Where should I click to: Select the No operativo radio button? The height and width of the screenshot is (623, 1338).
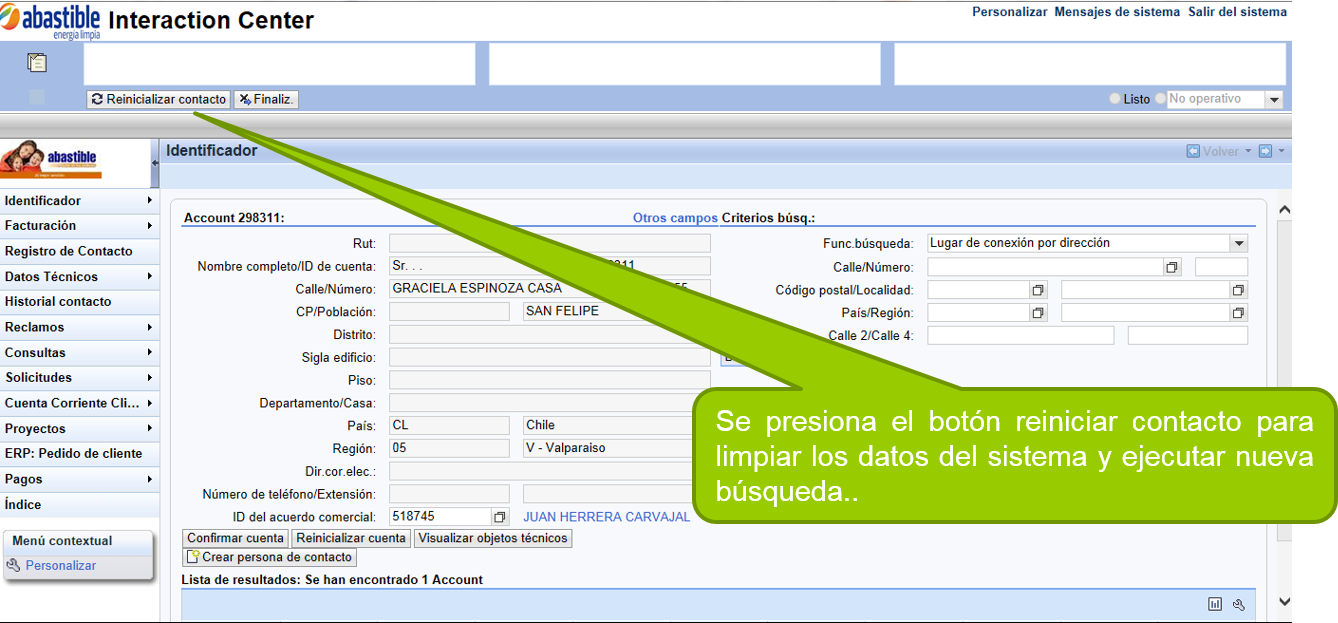pyautogui.click(x=1161, y=99)
